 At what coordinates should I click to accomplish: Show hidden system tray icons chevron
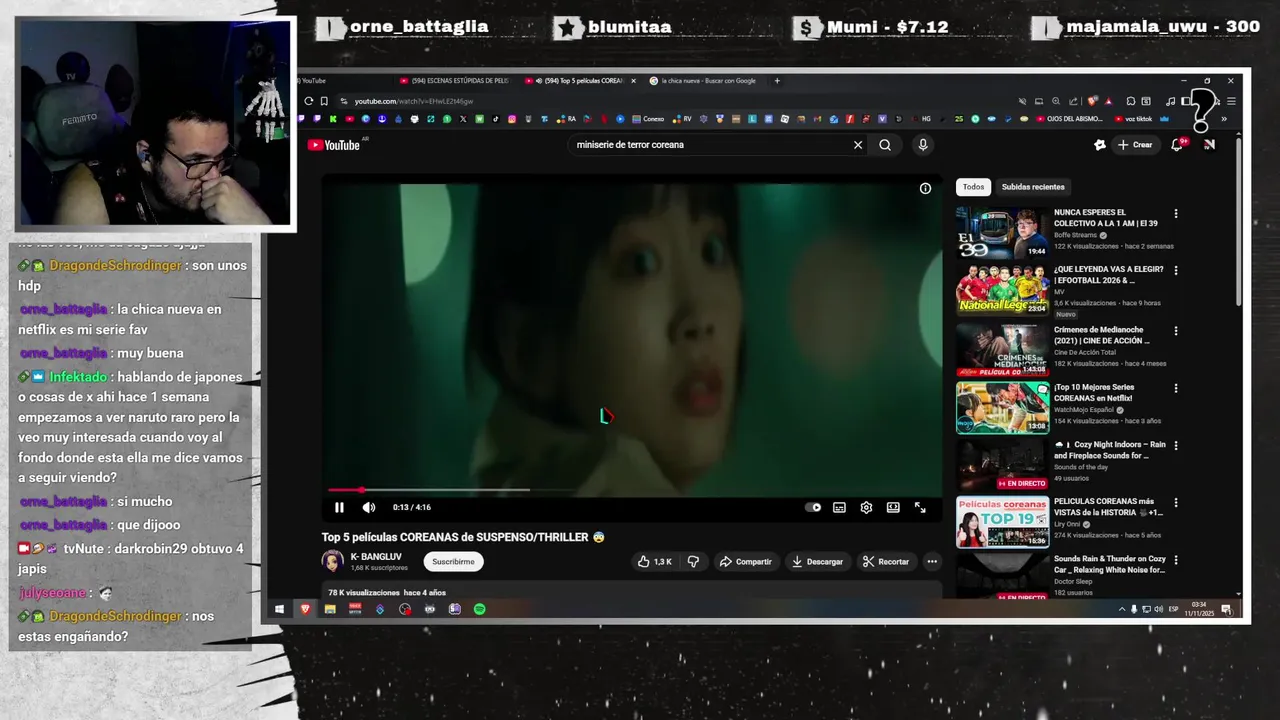tap(1121, 609)
